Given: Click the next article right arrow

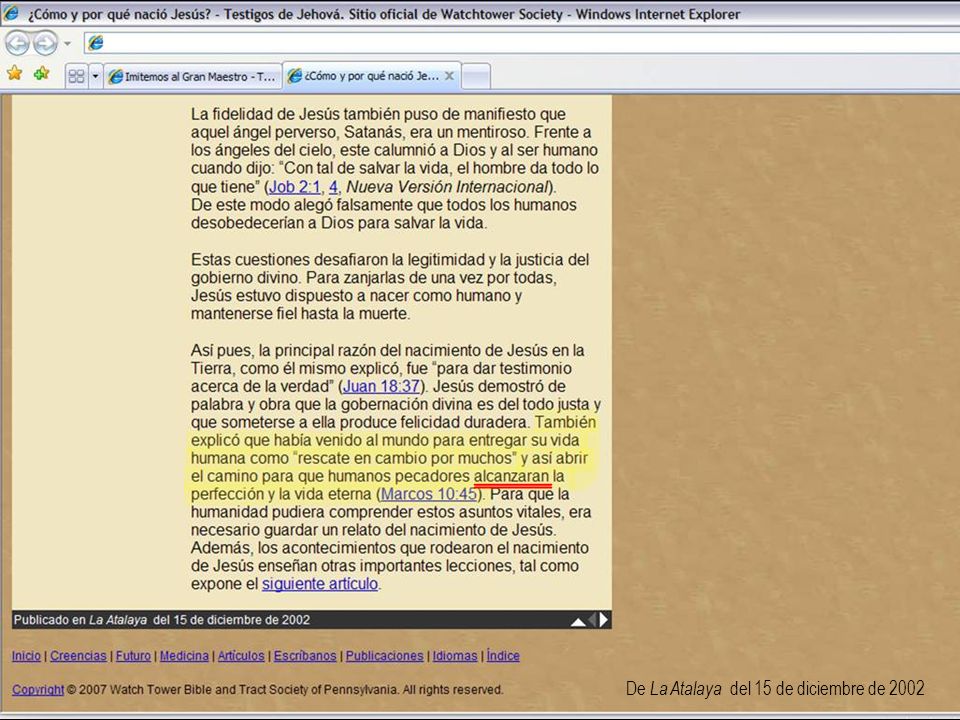Looking at the screenshot, I should (604, 620).
